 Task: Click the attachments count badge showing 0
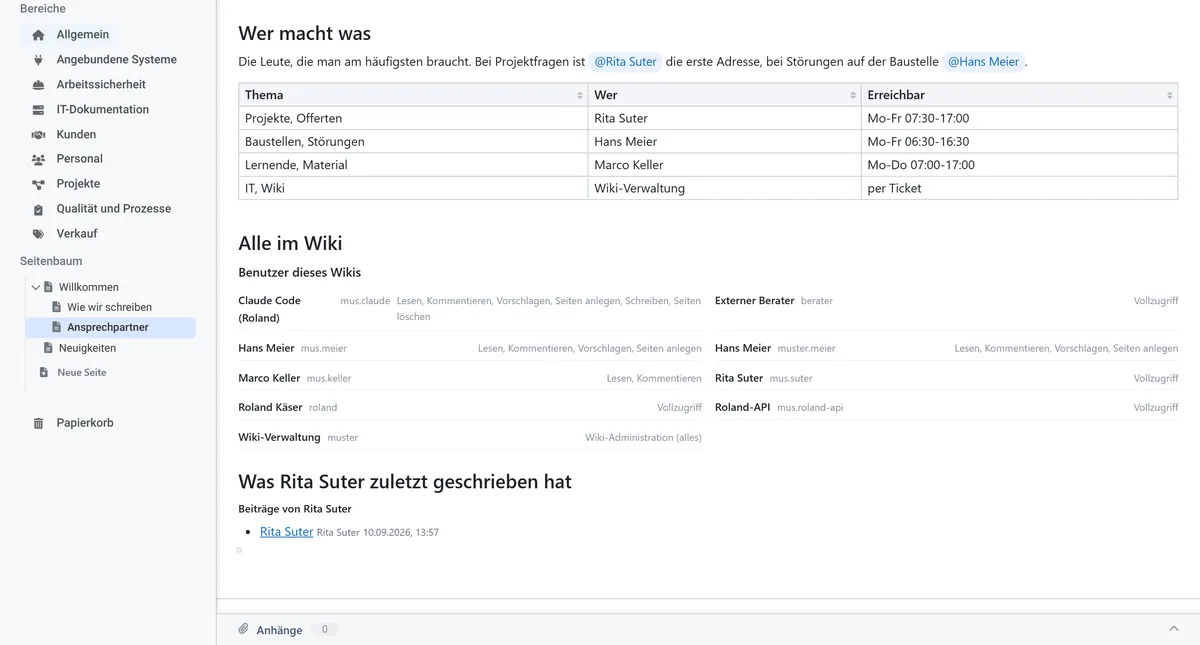click(x=323, y=630)
